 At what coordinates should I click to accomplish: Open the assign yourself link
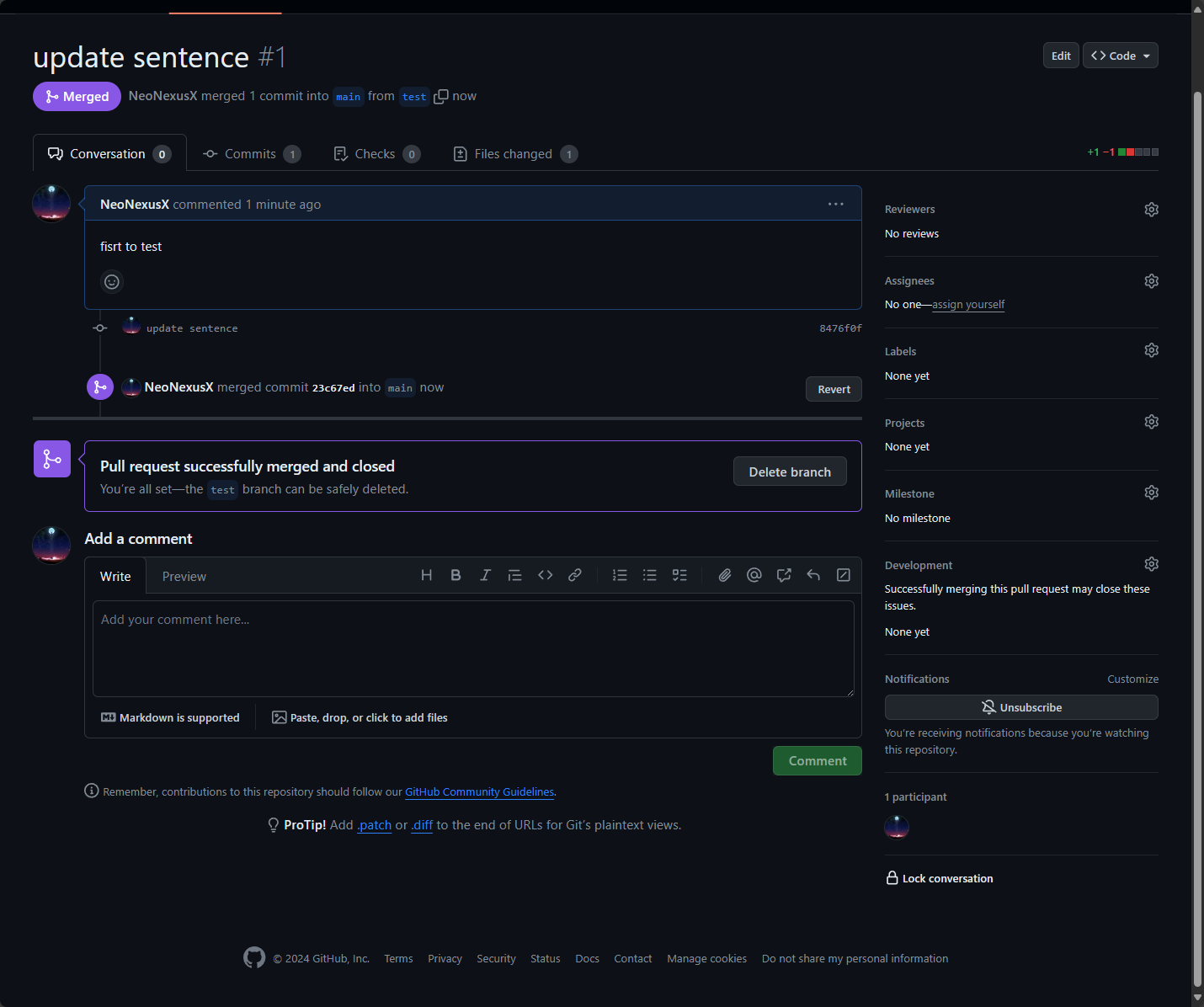(968, 305)
